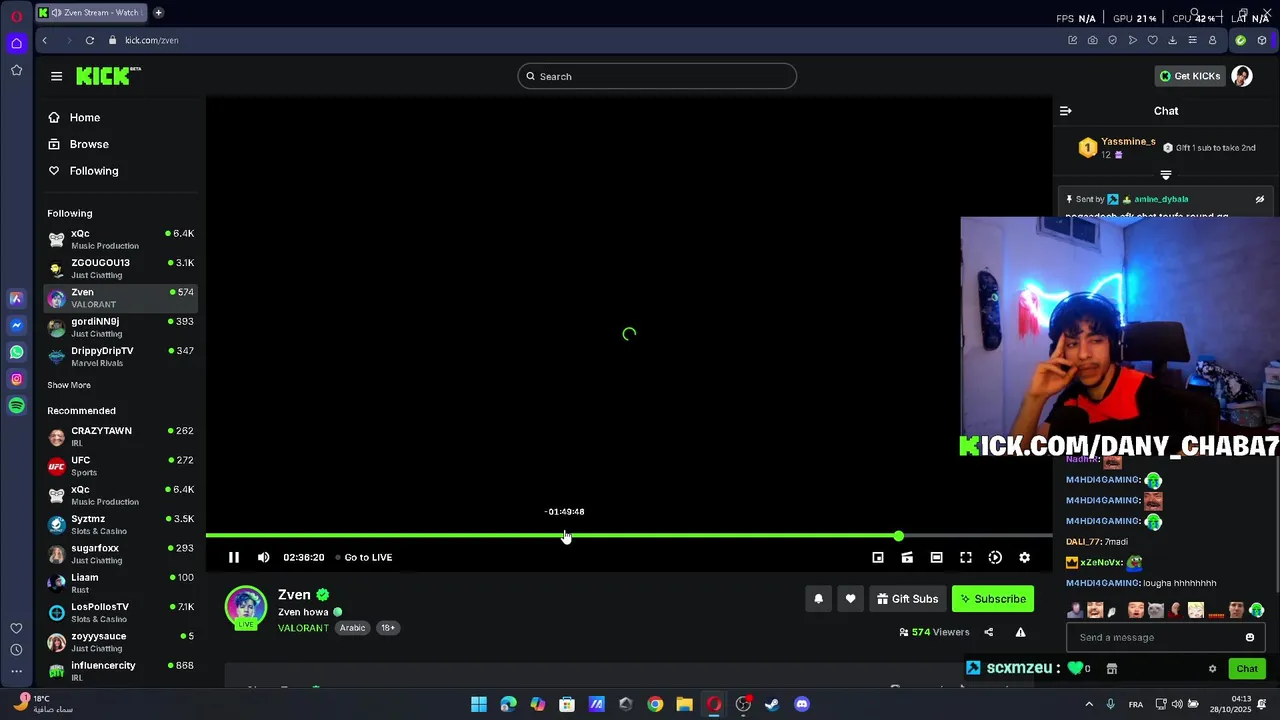Open the chat shop icon

point(1111,668)
